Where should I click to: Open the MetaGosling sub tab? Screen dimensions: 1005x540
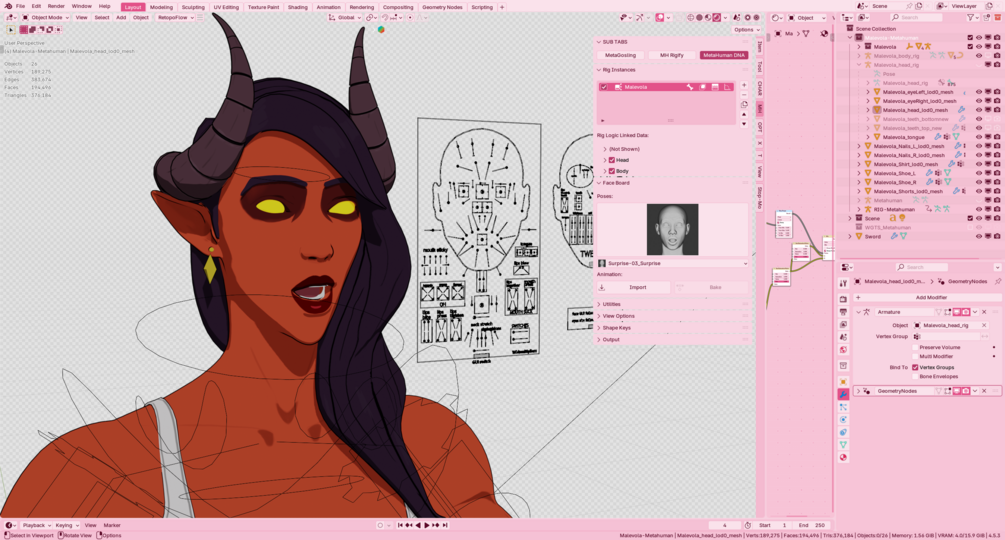point(620,55)
